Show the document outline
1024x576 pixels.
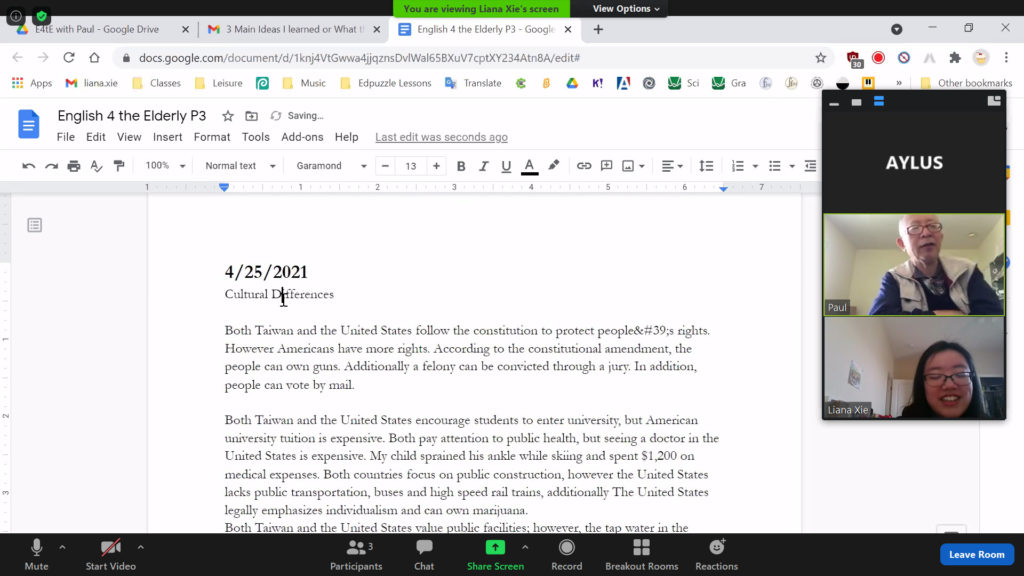tap(35, 225)
